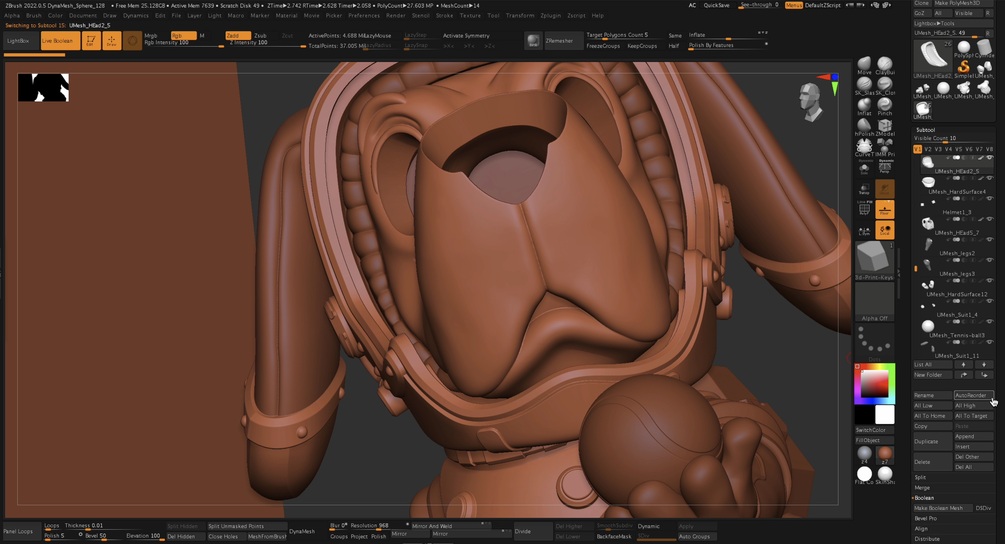Select the CurveTube brush
Screen dimensions: 1005x544
pos(864,148)
